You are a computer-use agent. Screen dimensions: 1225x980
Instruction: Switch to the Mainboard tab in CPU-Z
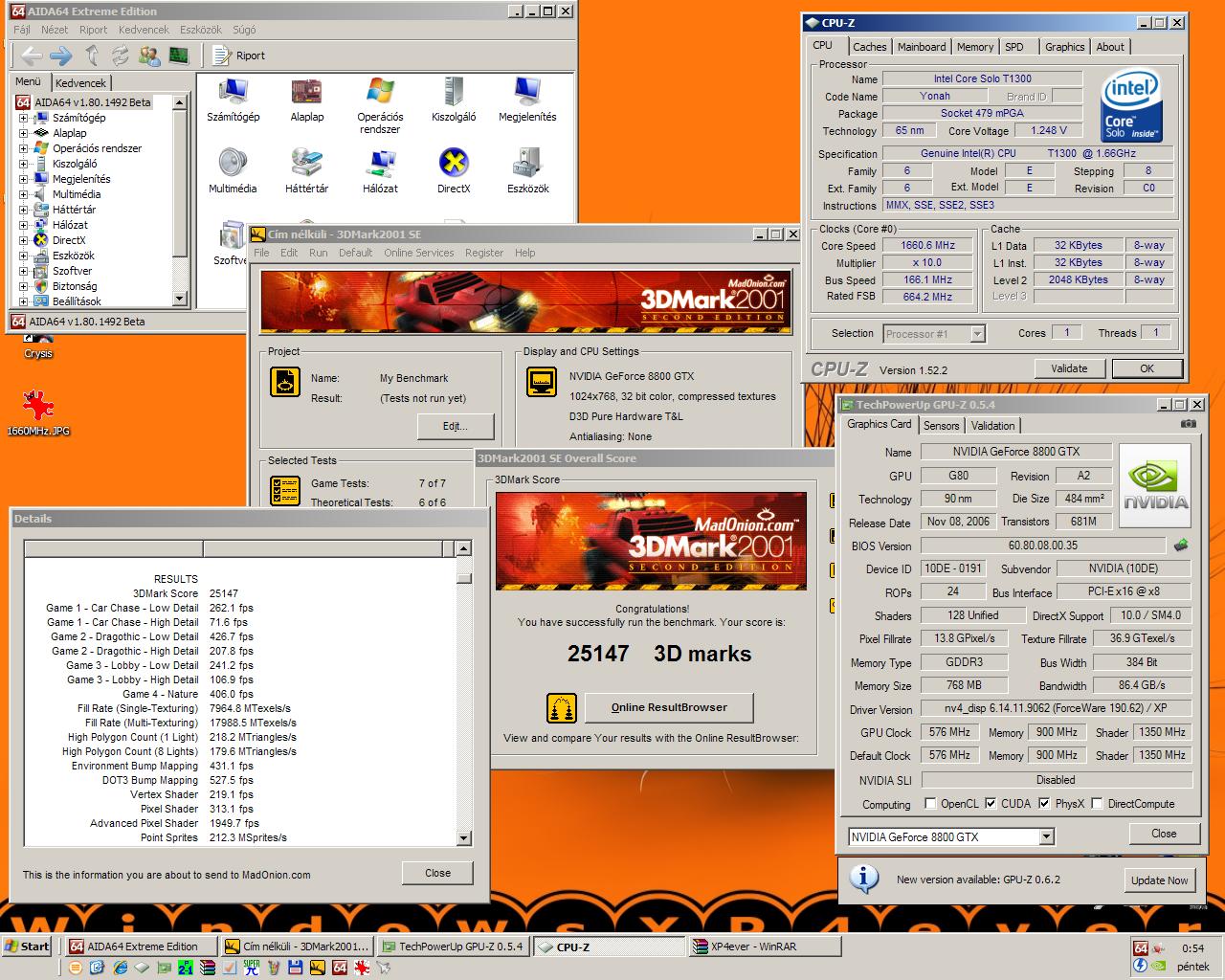[x=922, y=47]
